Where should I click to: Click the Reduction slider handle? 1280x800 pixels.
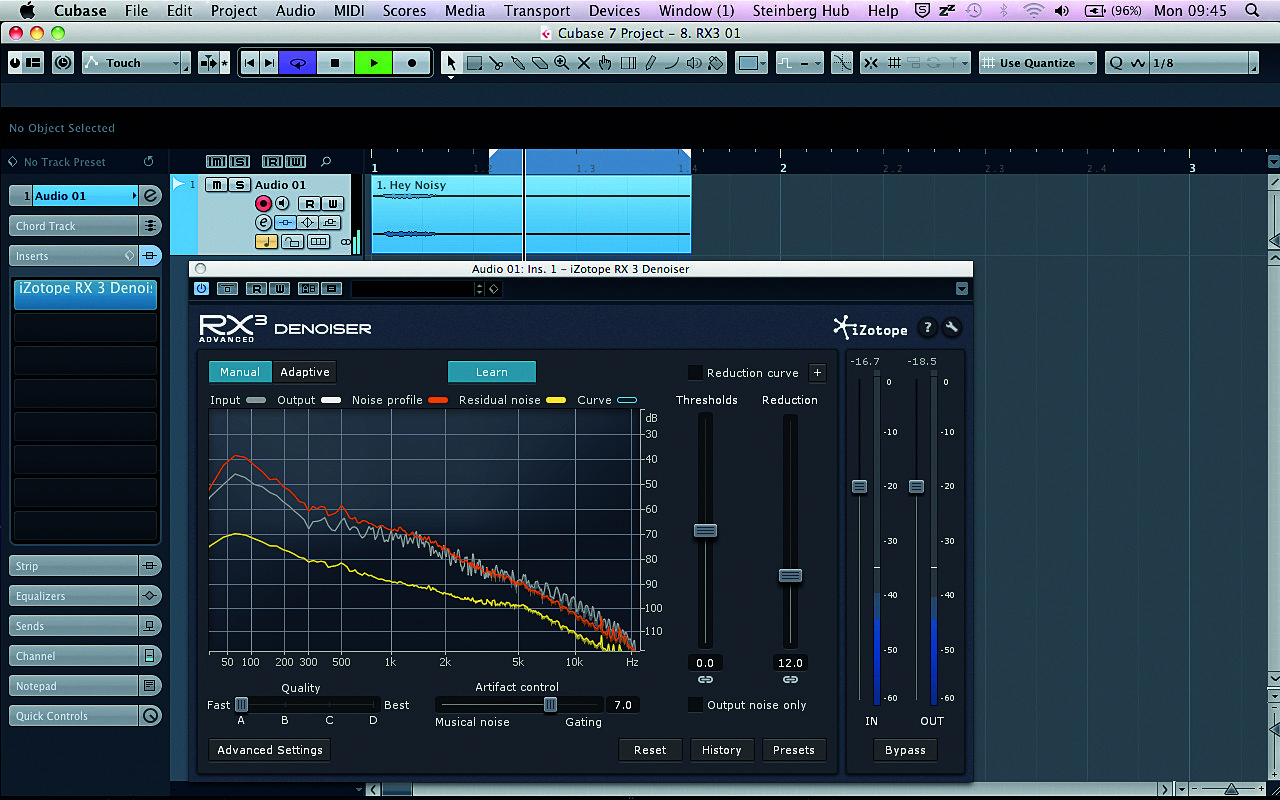pos(790,575)
